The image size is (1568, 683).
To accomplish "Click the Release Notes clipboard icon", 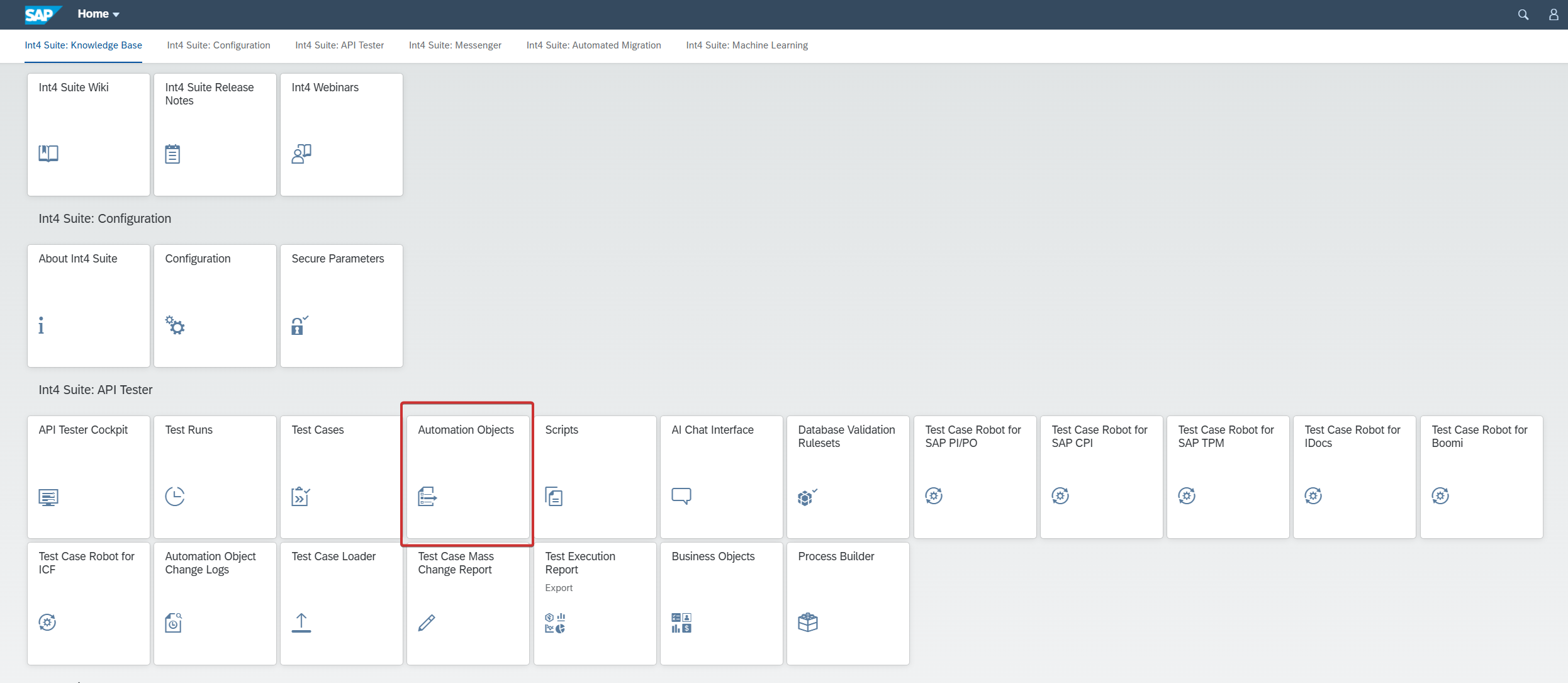I will click(172, 154).
